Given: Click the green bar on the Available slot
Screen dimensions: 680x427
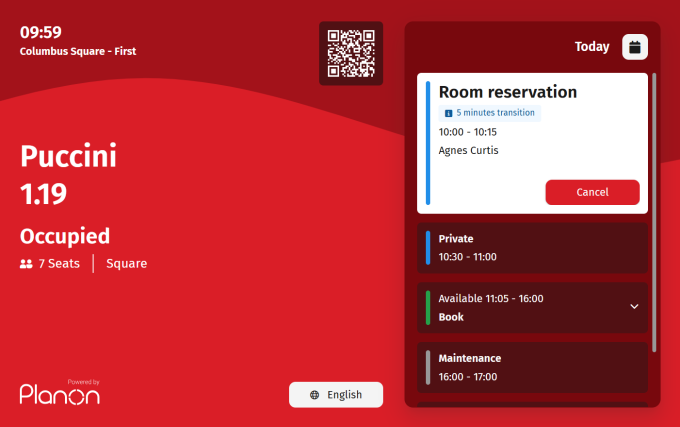Looking at the screenshot, I should (x=427, y=307).
